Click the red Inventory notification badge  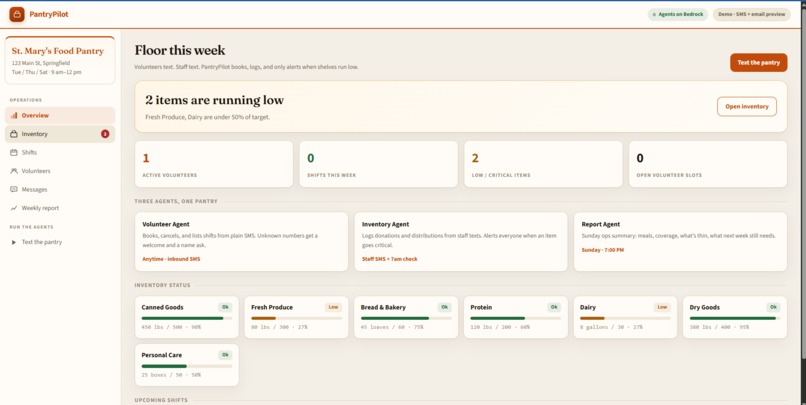click(x=105, y=134)
